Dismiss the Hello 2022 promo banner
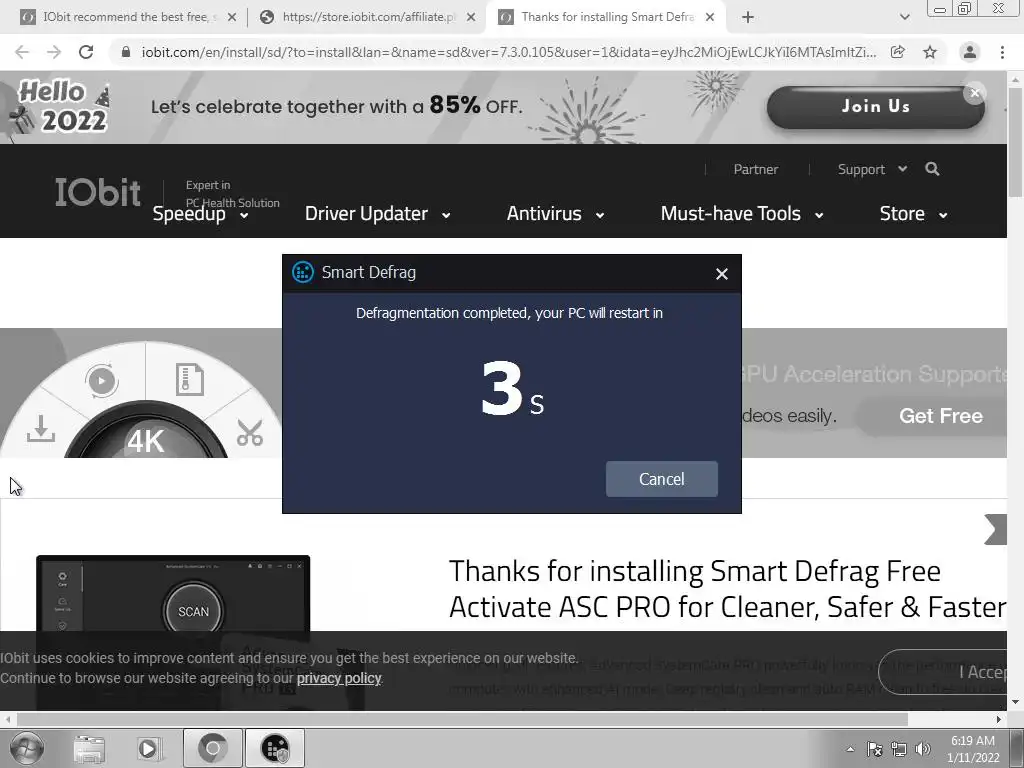The image size is (1024, 768). click(974, 93)
